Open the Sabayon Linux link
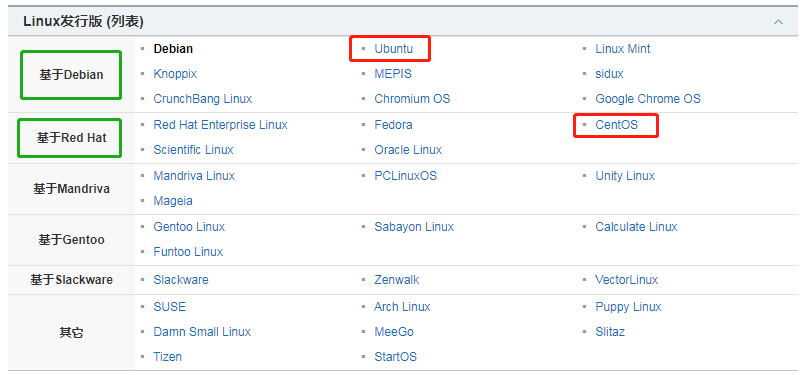Viewport: 807px width, 375px height. [x=414, y=227]
